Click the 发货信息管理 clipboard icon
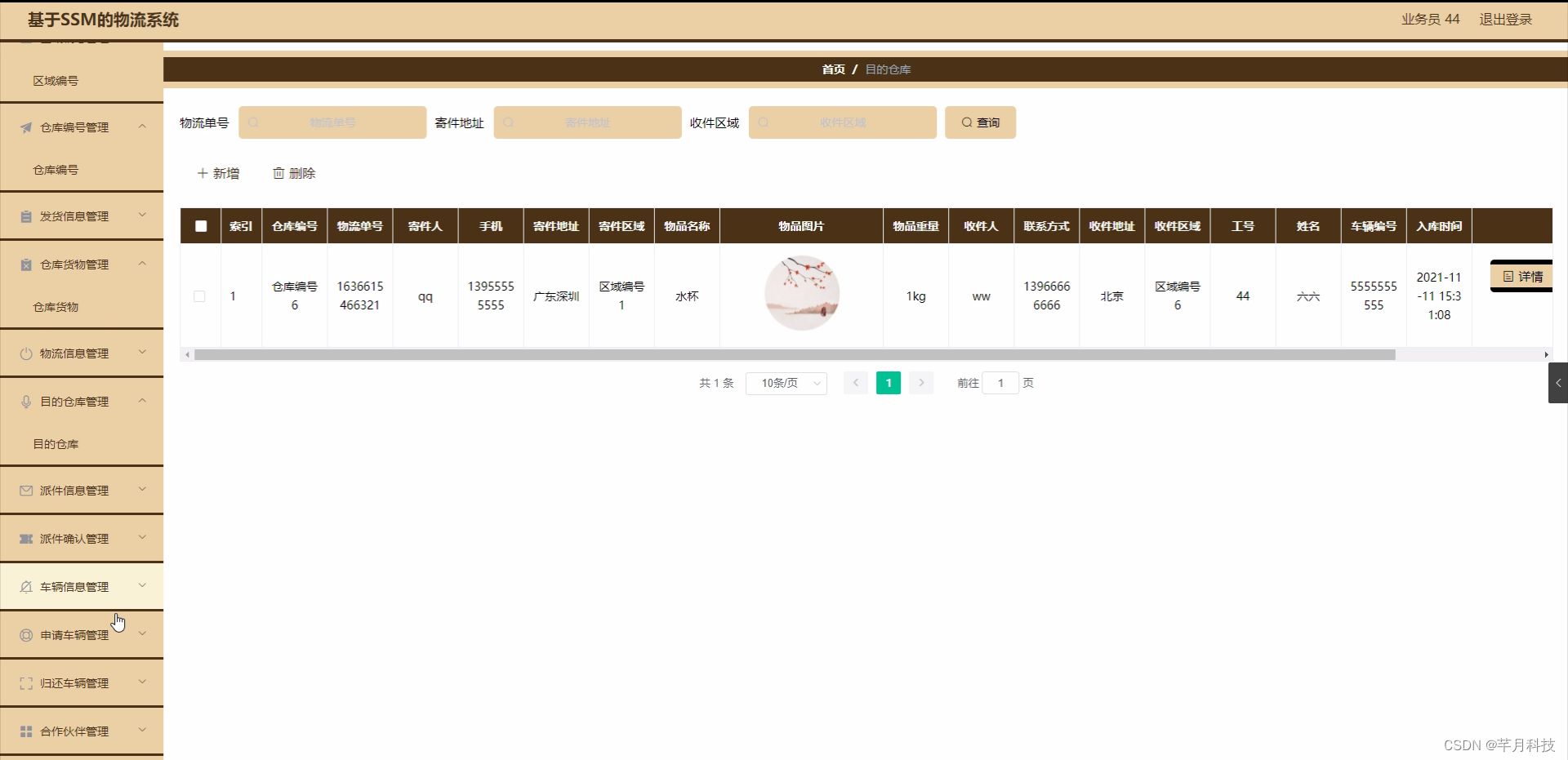The image size is (1568, 760). tap(24, 216)
